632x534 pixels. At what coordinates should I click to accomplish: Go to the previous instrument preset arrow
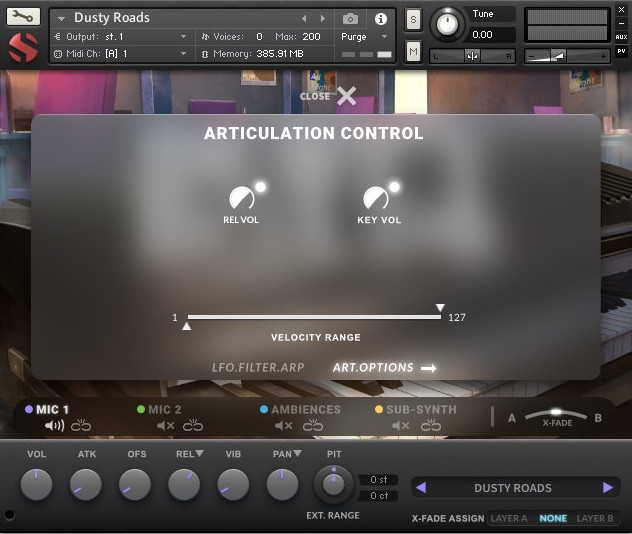point(304,19)
